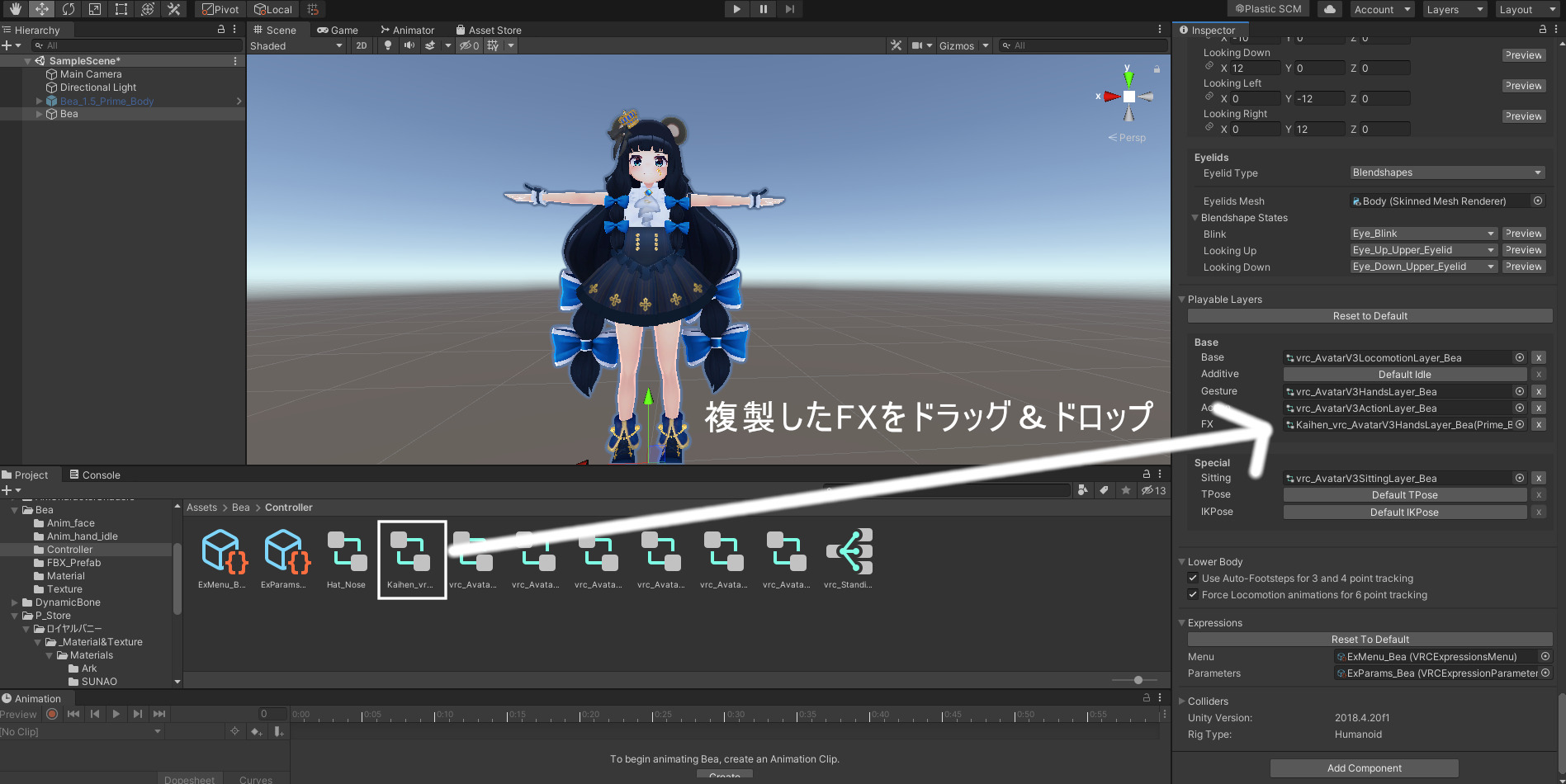Click the Pause button
The width and height of the screenshot is (1566, 784).
click(x=763, y=9)
